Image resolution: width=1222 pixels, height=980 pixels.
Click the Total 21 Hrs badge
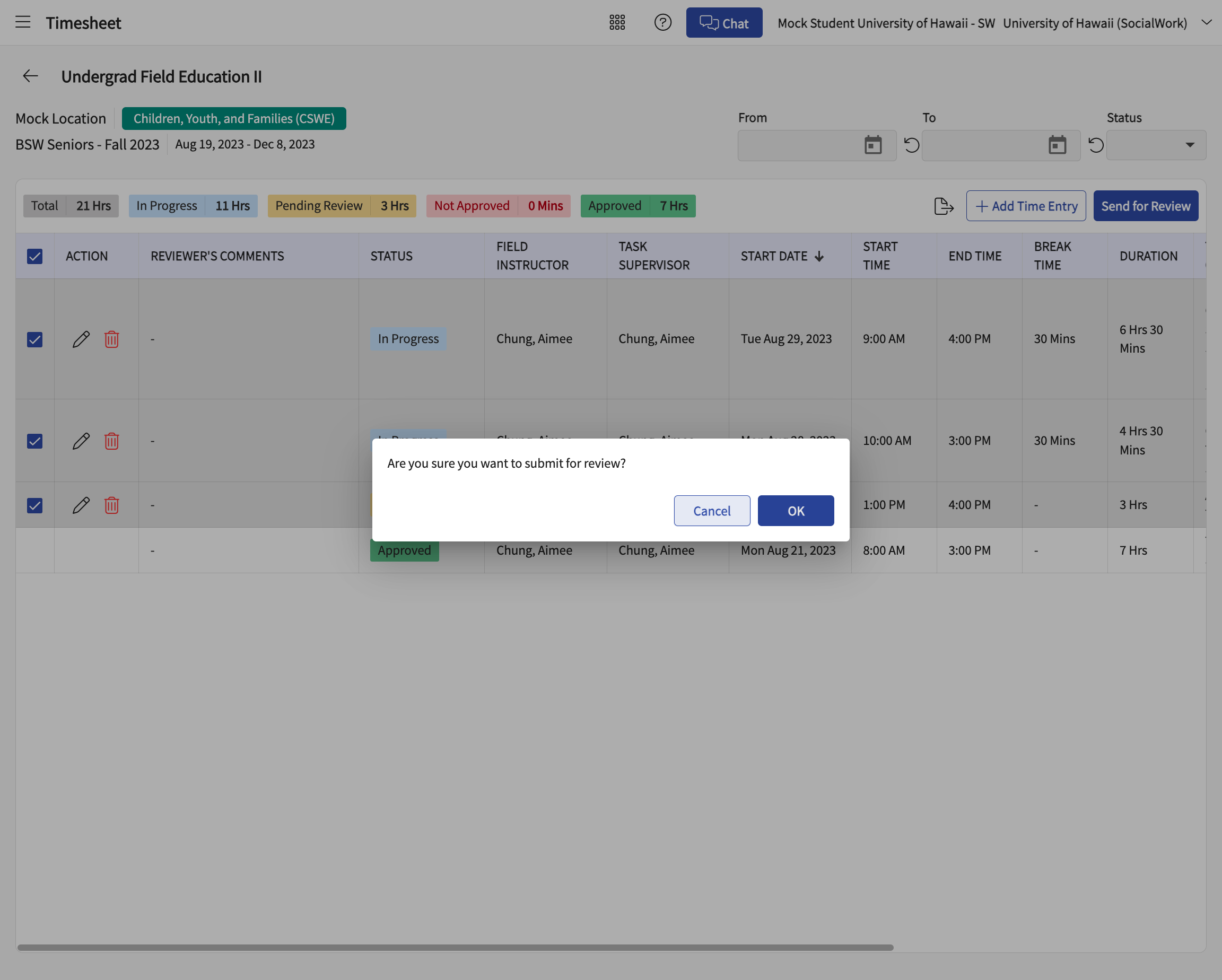point(71,206)
